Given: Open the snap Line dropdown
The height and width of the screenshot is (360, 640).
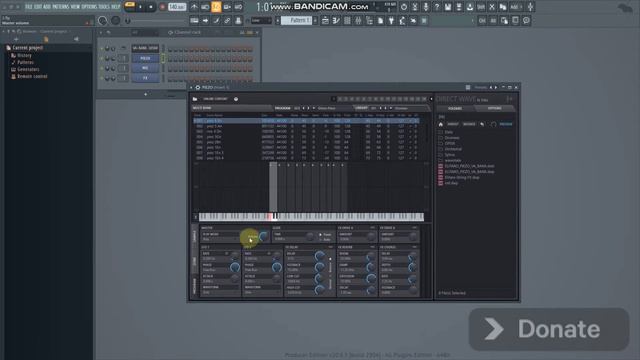Looking at the screenshot, I should coord(261,20).
